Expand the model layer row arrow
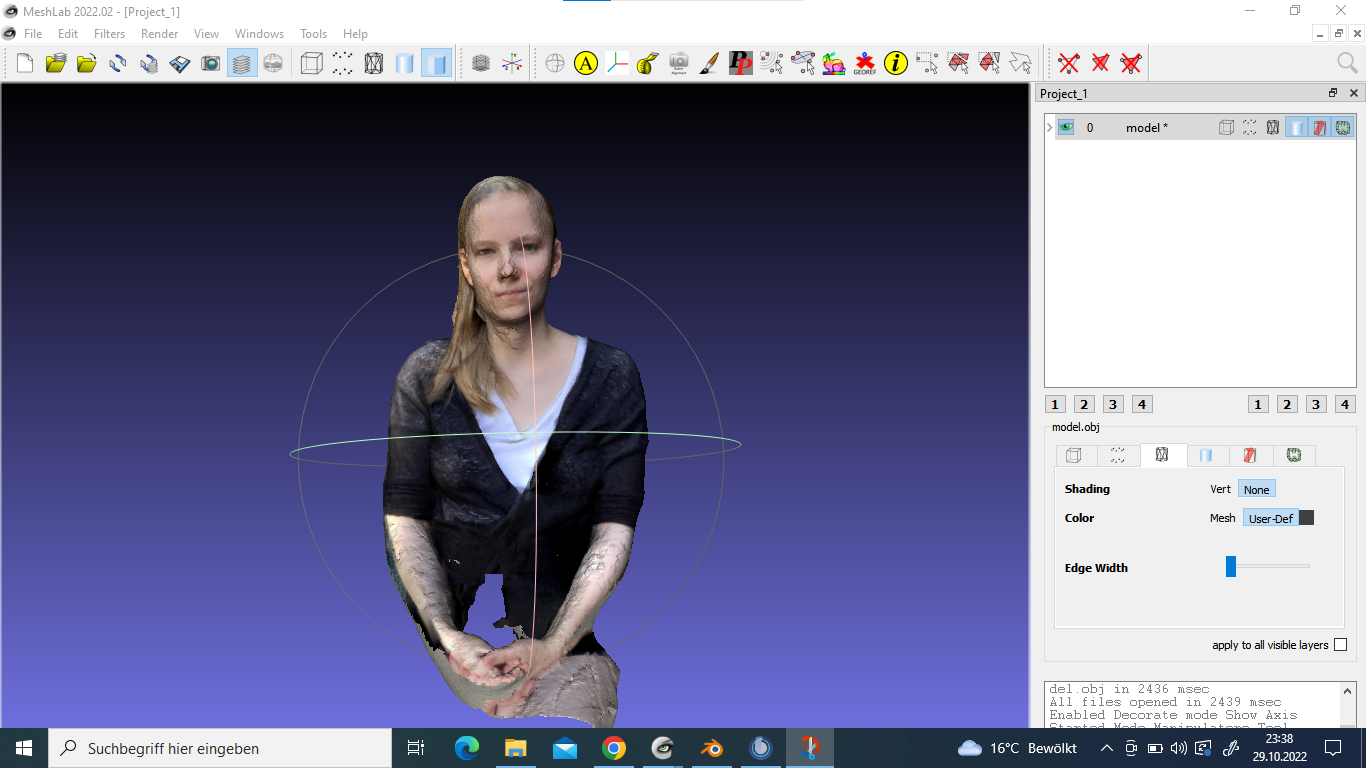Screen dimensions: 1366x768 point(1050,127)
